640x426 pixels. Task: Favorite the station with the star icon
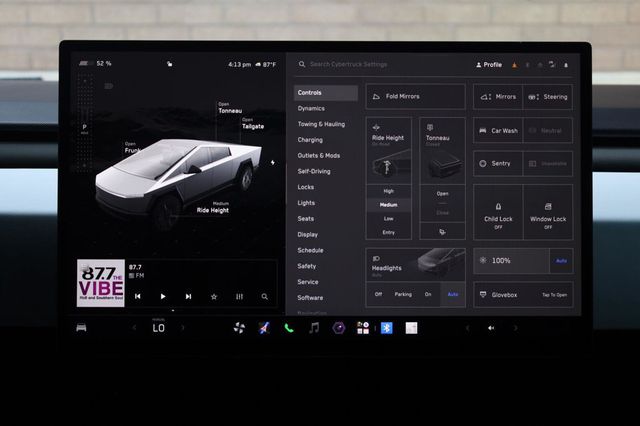214,297
